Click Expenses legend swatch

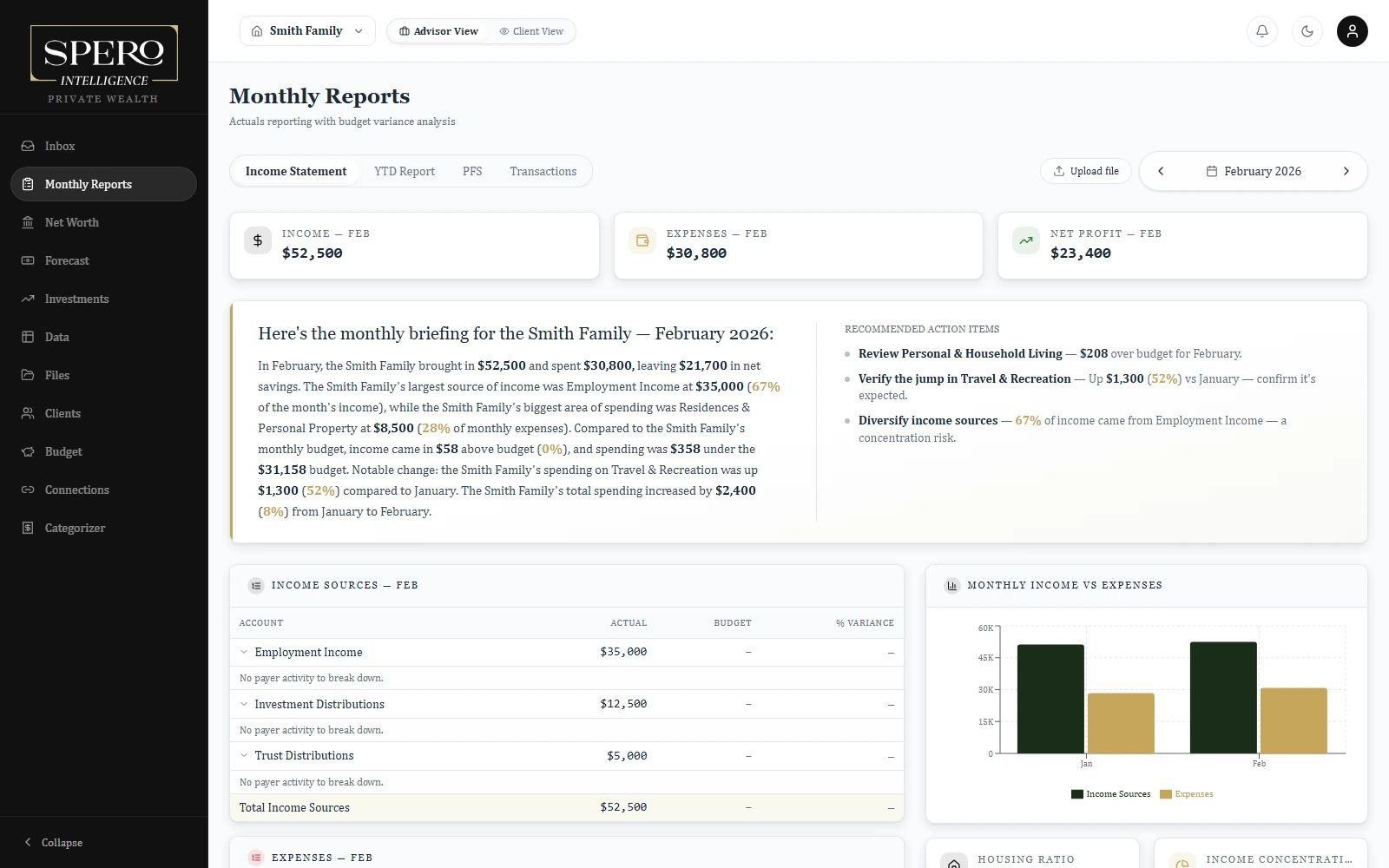1166,794
